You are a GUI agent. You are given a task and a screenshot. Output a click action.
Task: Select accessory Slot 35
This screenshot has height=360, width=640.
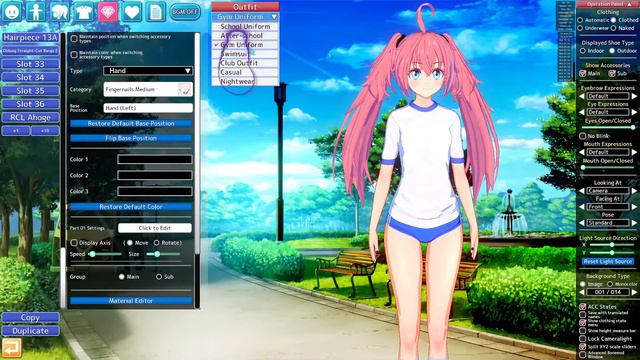tap(31, 91)
